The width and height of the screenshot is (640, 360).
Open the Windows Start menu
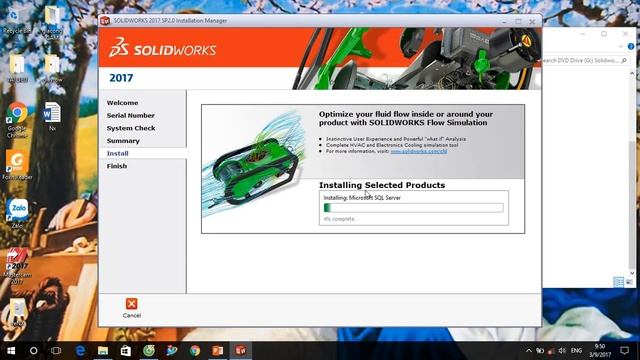(11, 351)
